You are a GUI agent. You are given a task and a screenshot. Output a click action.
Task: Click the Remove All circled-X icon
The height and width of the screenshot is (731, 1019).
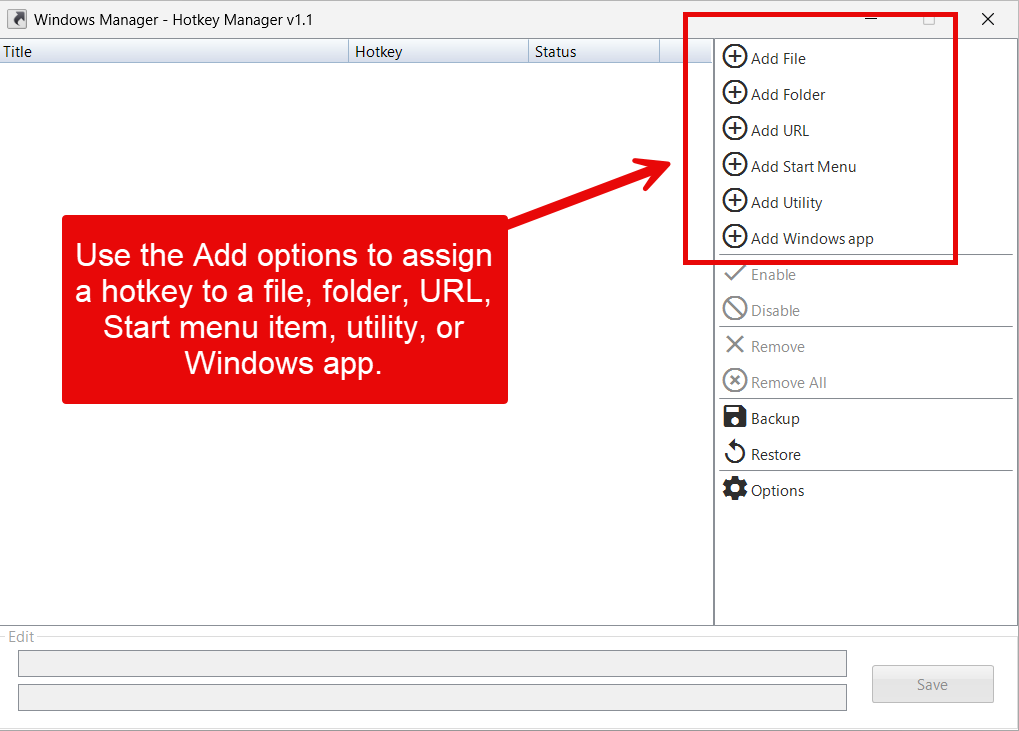[x=734, y=380]
